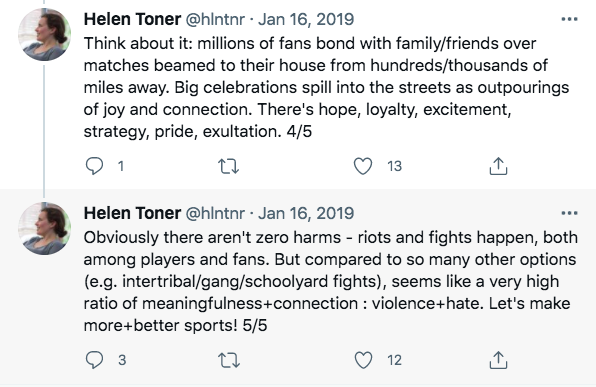Open the tweet text ending 5/5

(x=331, y=281)
